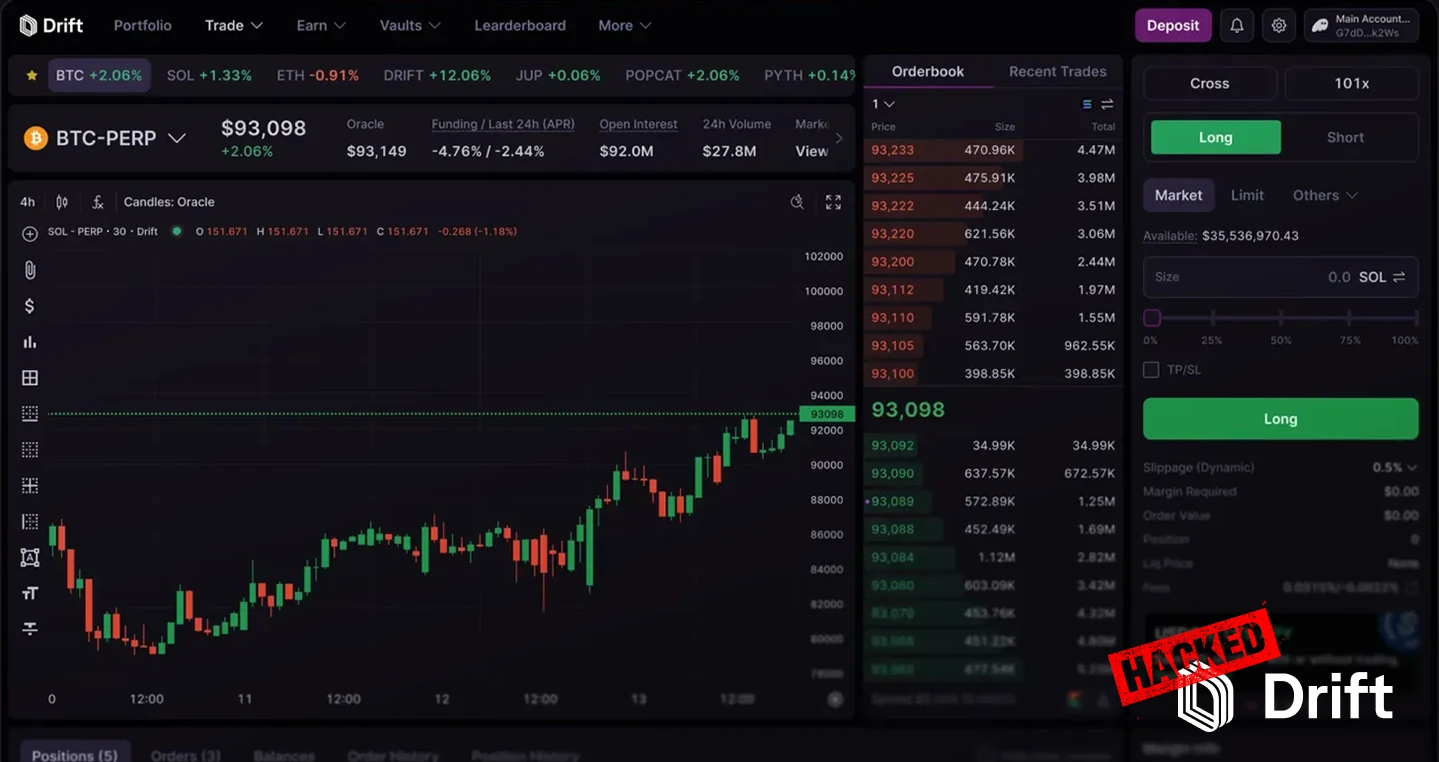
Task: Click the notification bell icon
Action: [1237, 26]
